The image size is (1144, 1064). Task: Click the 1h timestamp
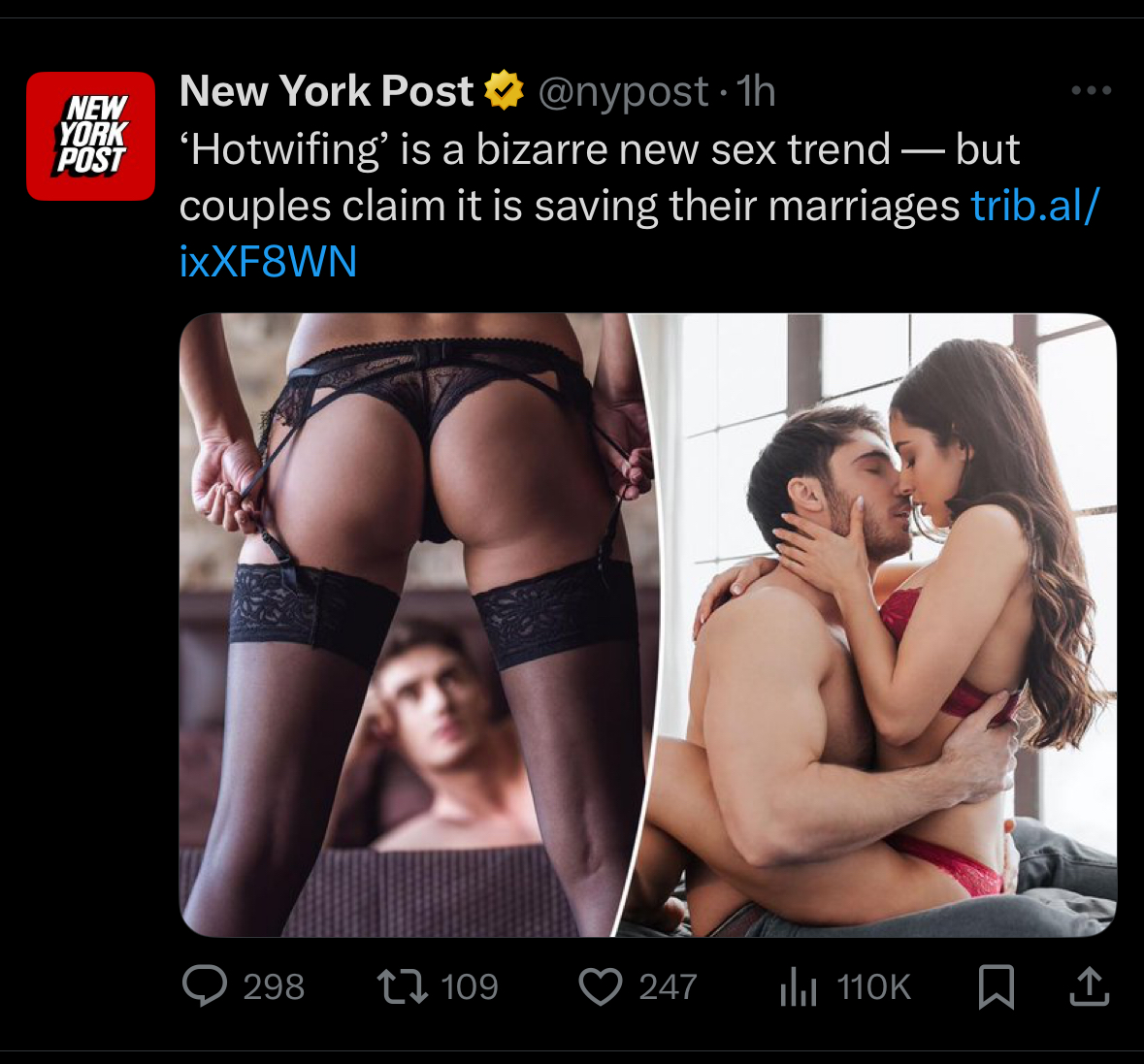[755, 92]
